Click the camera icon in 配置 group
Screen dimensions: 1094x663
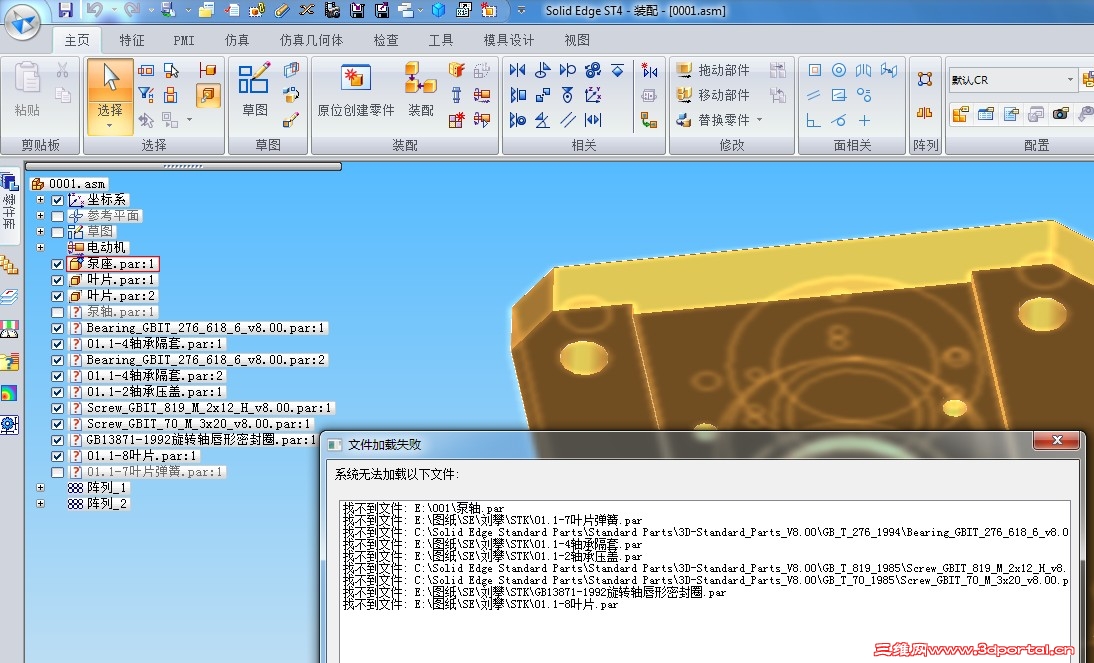click(x=1061, y=114)
